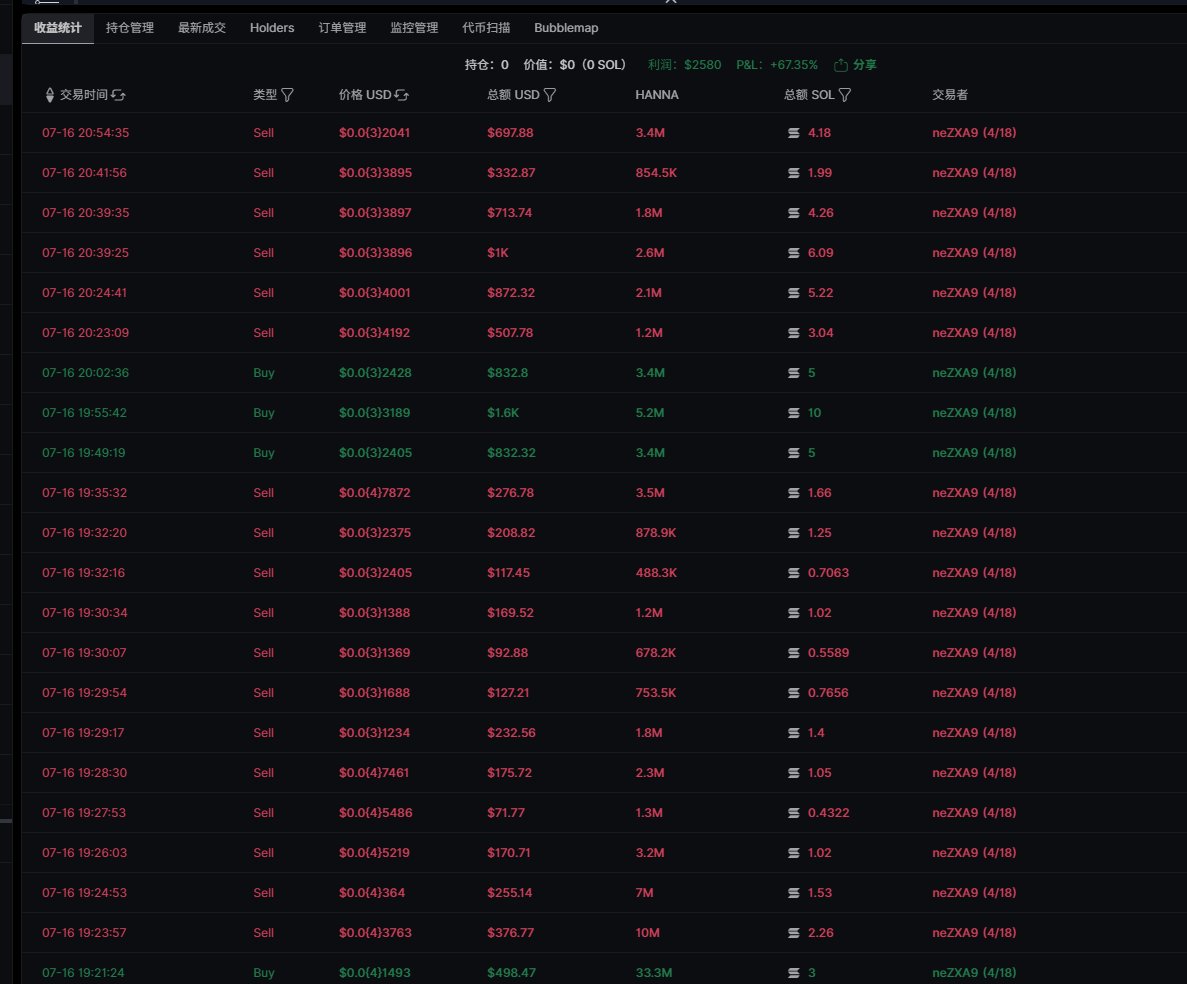Screen dimensions: 1187x984
Task: Click the price $0.0{4}364
Action: (x=372, y=892)
